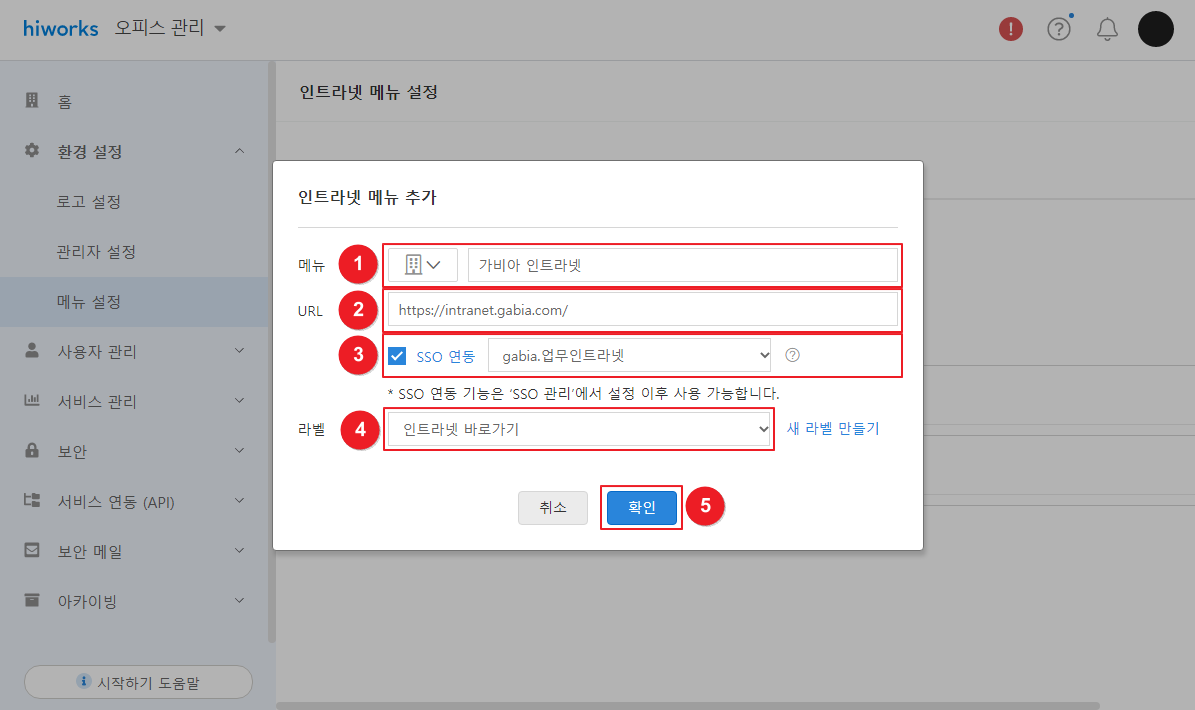Click the 서비스 연동 (API) icon
Image resolution: width=1195 pixels, height=710 pixels.
click(x=32, y=501)
